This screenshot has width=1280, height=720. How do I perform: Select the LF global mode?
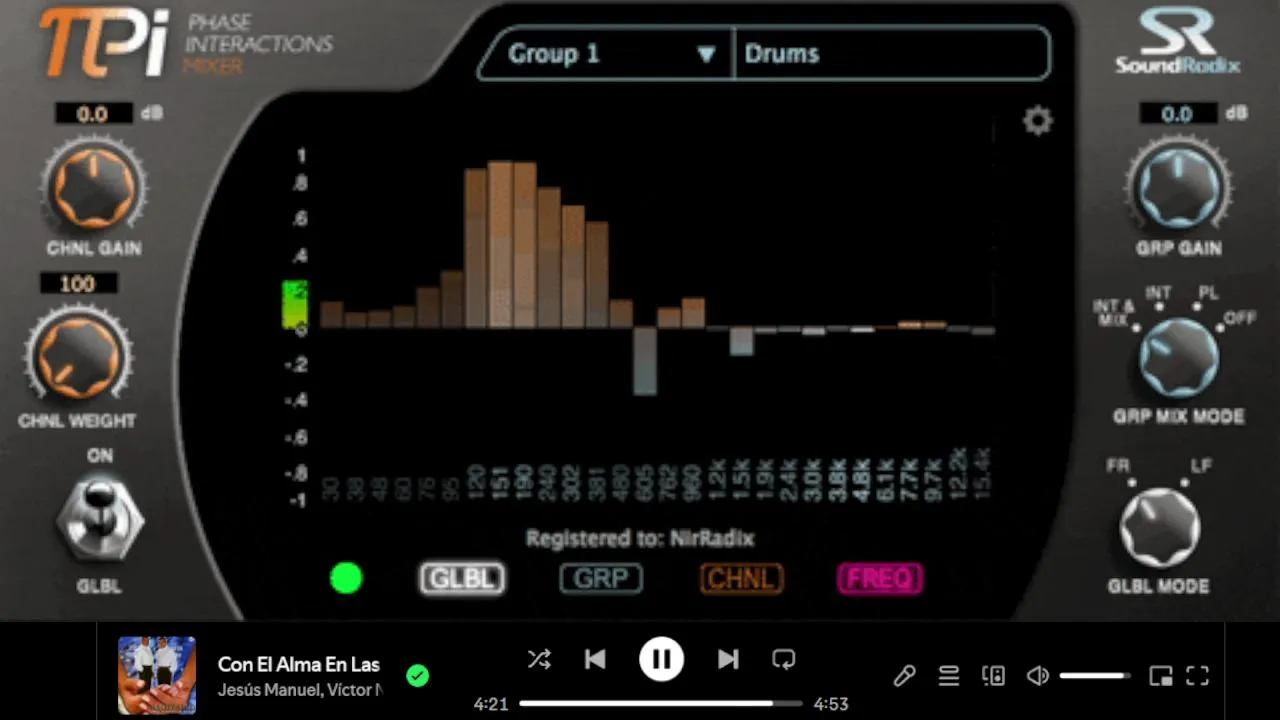[x=1201, y=467]
